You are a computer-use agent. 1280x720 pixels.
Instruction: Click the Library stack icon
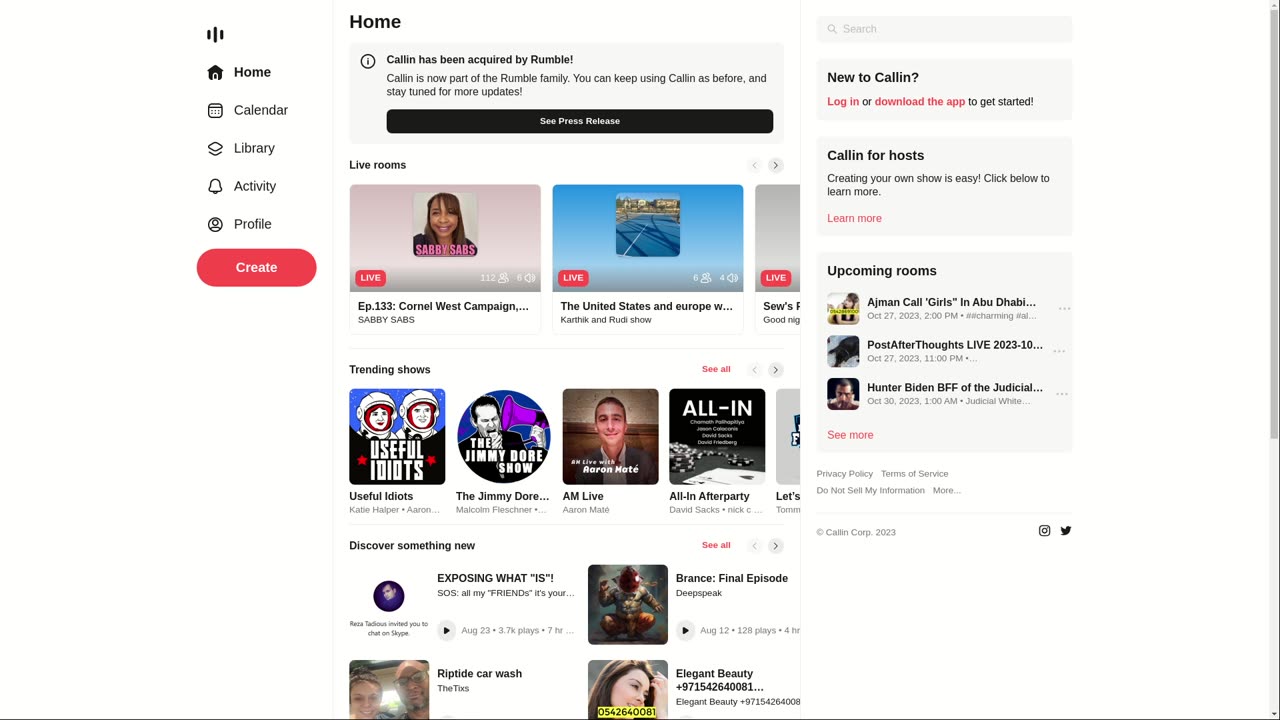coord(215,148)
